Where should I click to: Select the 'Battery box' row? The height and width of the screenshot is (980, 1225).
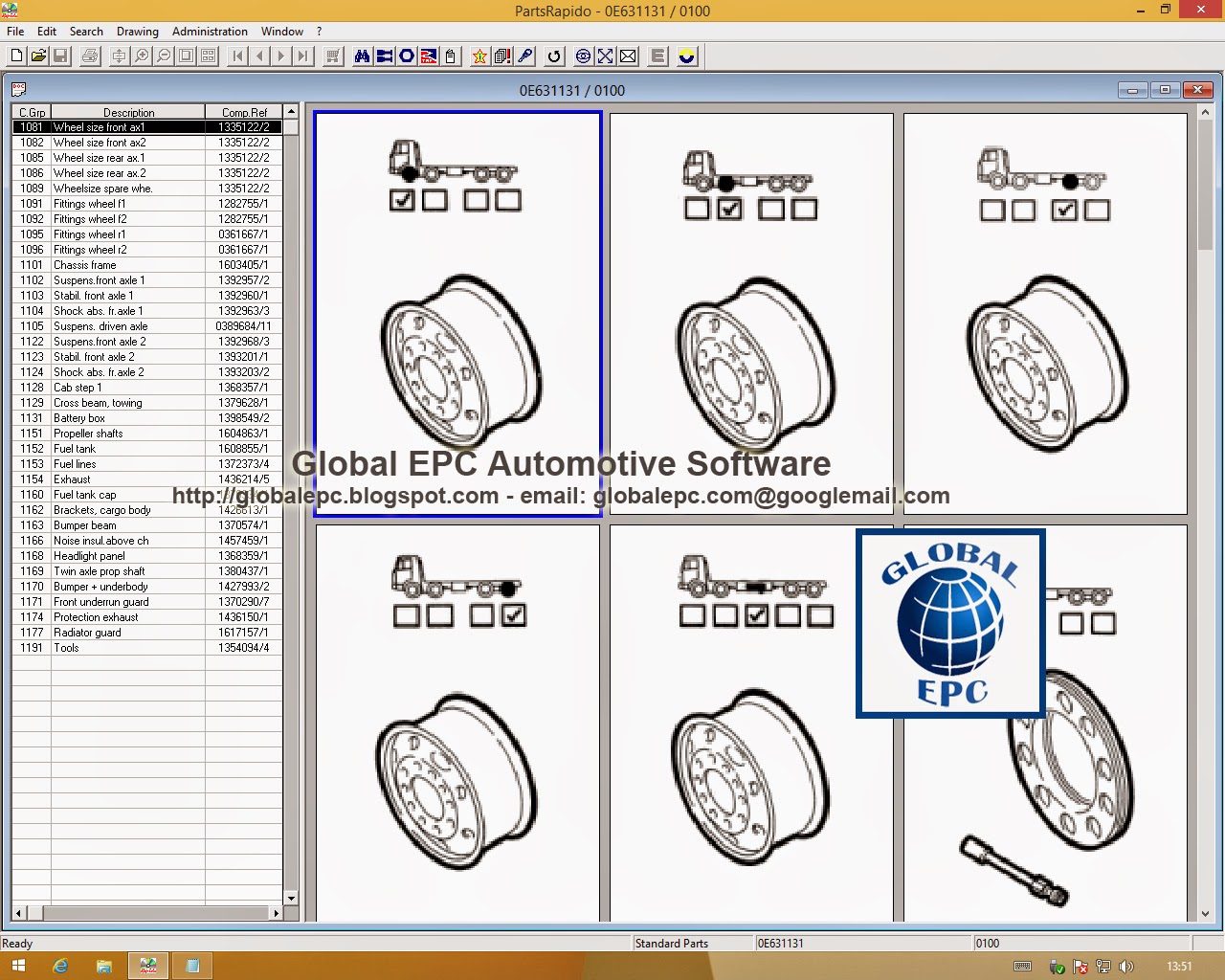[x=147, y=418]
